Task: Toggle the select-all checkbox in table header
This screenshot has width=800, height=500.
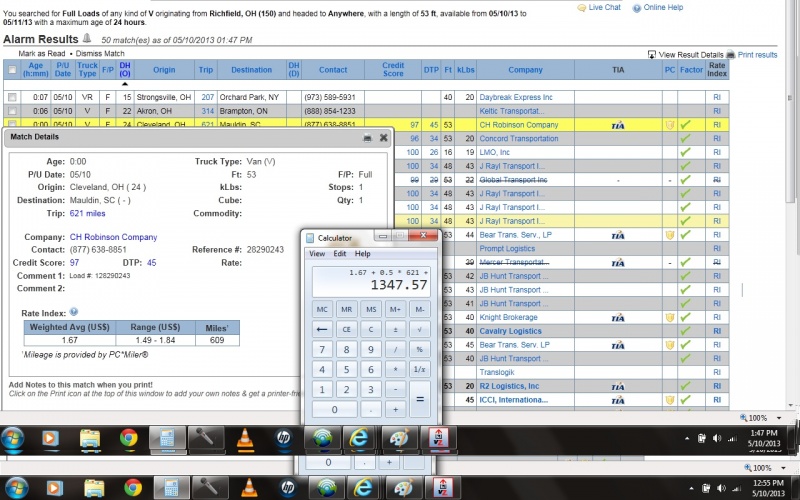Action: pyautogui.click(x=12, y=70)
